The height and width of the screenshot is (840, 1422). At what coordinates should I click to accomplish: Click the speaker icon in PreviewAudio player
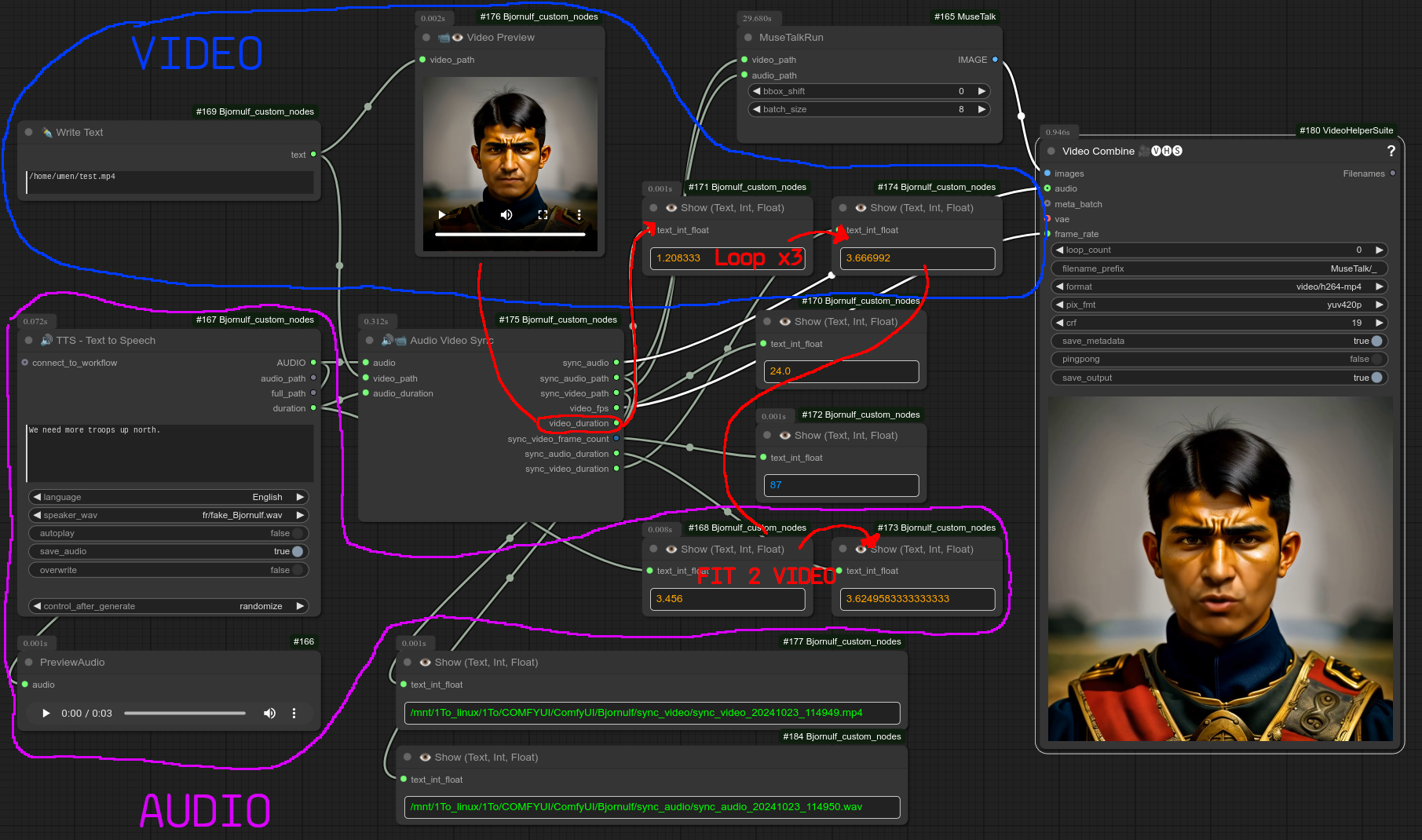269,713
